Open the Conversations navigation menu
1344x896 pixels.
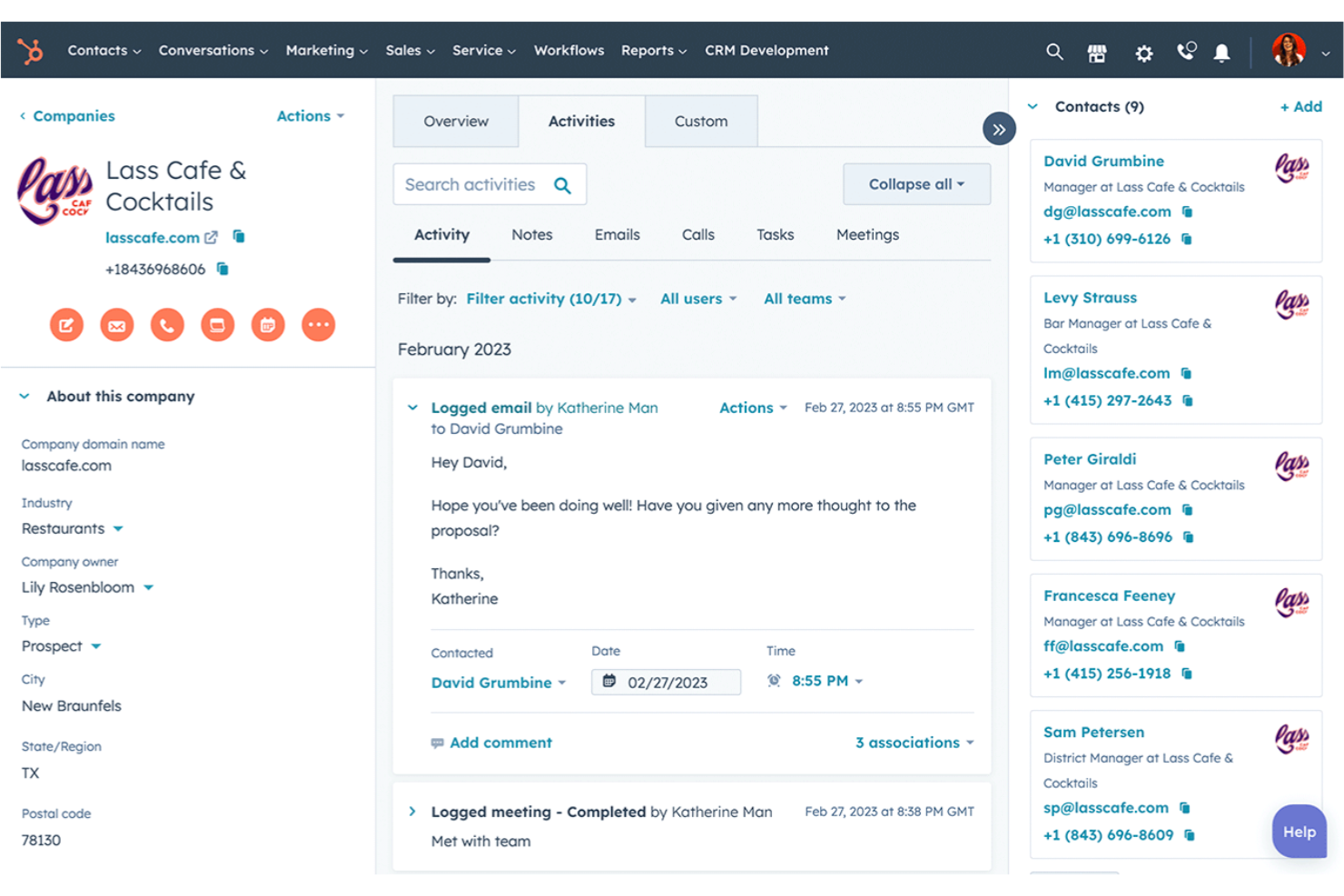[x=213, y=51]
